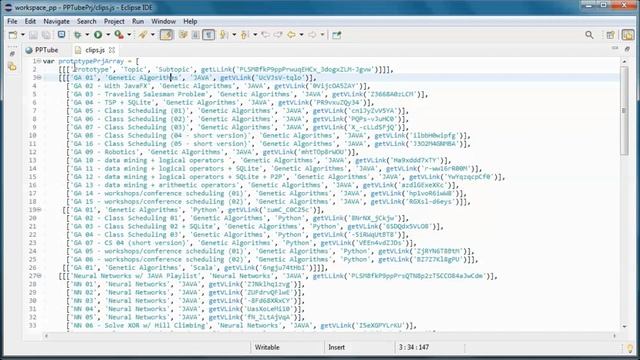
Task: Open the Search menu
Action: (x=87, y=21)
